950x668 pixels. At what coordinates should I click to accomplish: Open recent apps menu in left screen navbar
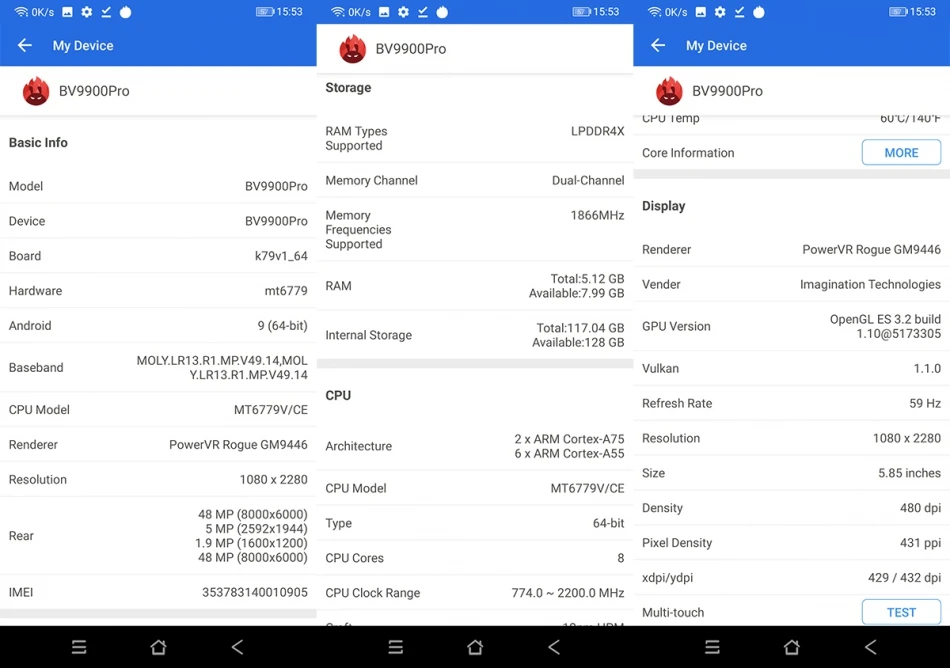pos(79,647)
